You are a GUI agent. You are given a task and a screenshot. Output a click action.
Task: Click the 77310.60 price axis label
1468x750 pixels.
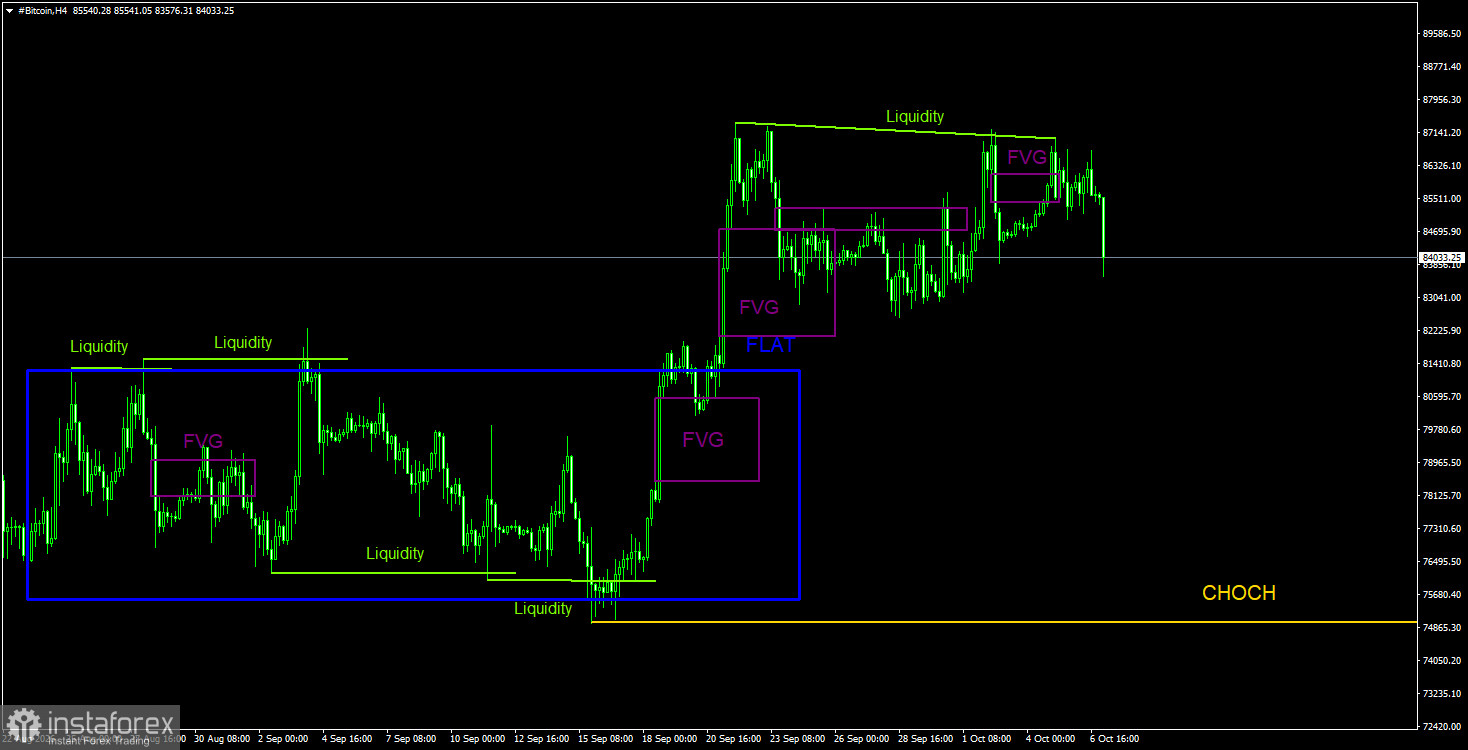point(1442,528)
